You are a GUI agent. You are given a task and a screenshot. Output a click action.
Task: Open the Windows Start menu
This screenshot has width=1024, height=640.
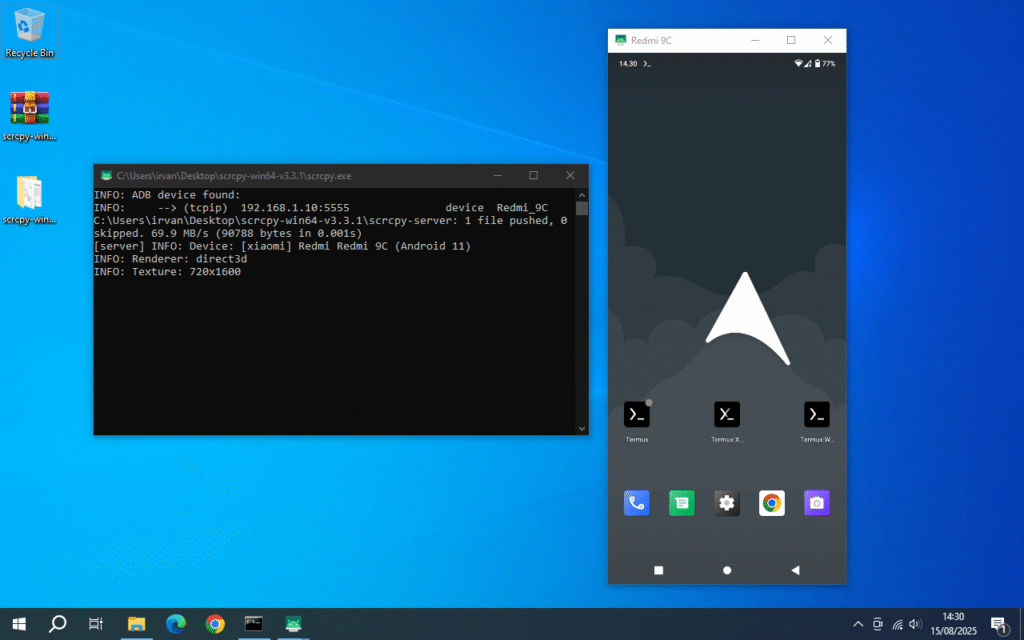tap(19, 624)
